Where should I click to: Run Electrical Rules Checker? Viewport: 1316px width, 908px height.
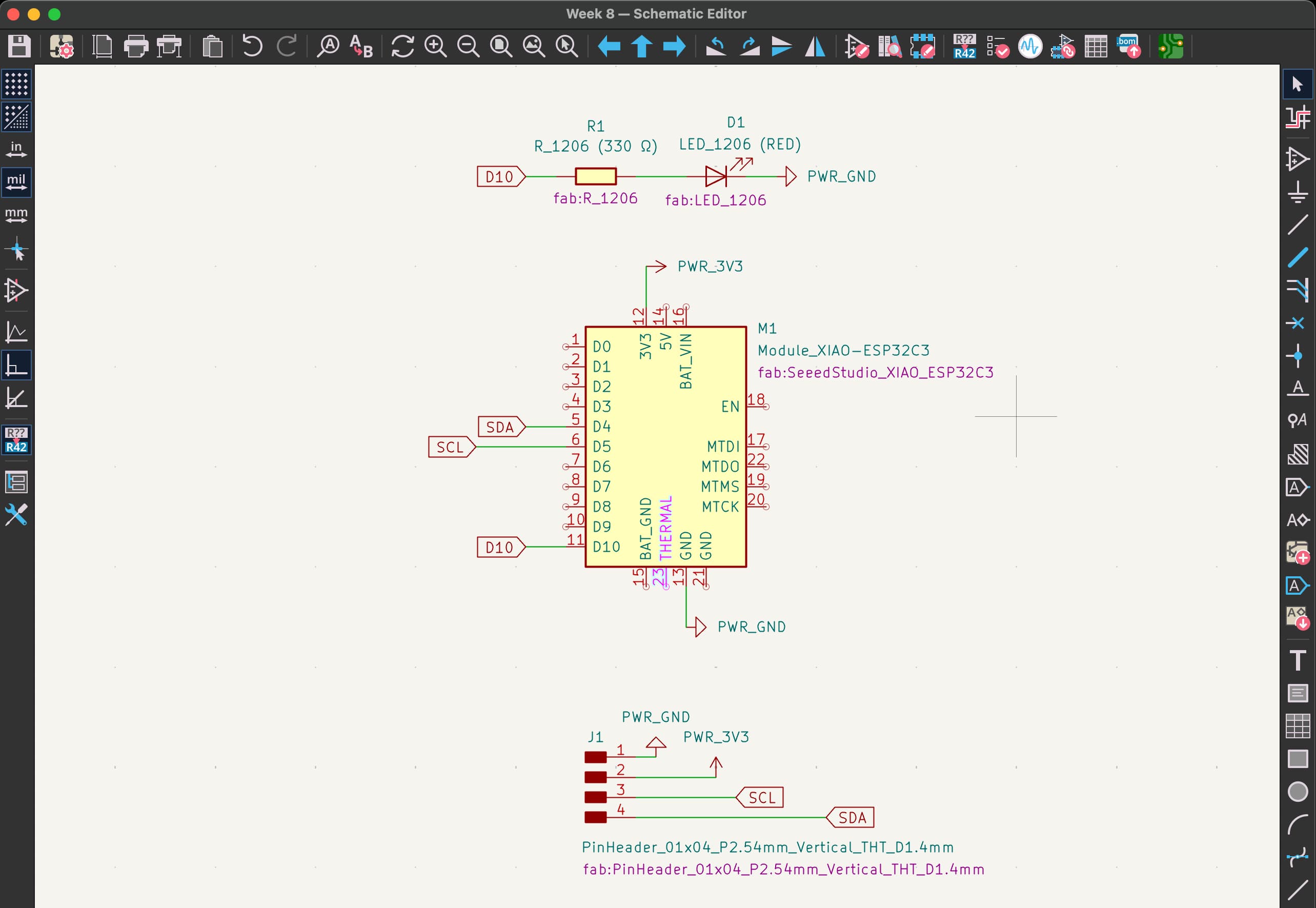click(998, 46)
